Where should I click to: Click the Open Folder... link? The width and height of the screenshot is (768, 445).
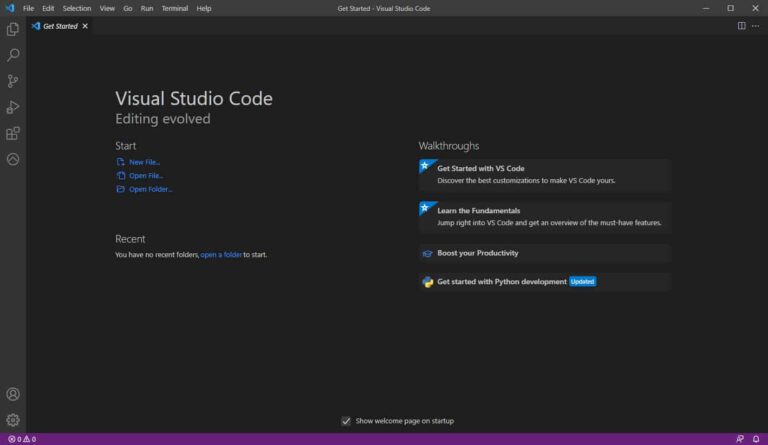pos(150,189)
